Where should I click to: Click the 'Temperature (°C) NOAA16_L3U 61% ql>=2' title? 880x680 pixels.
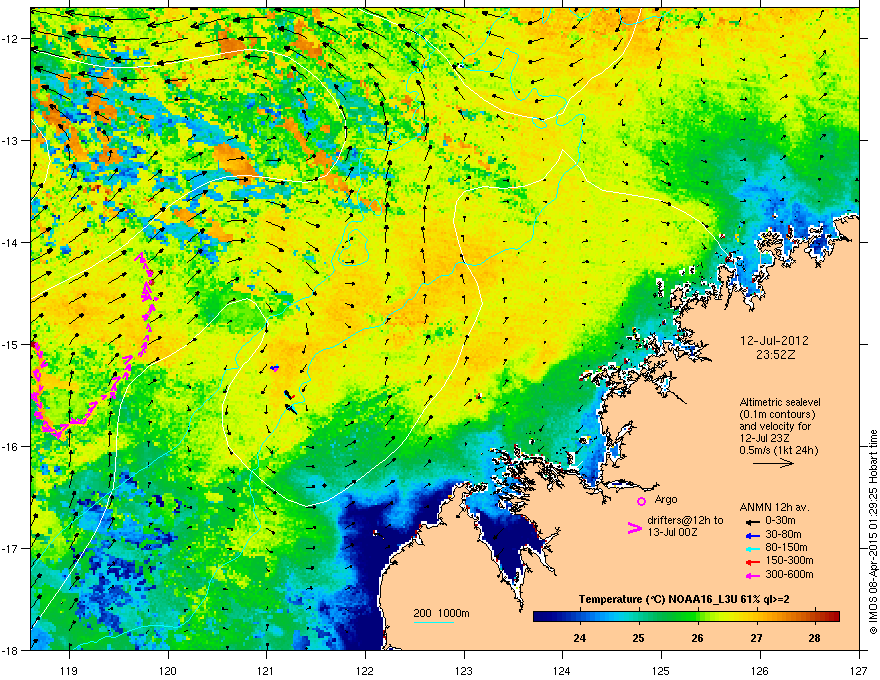(x=684, y=599)
